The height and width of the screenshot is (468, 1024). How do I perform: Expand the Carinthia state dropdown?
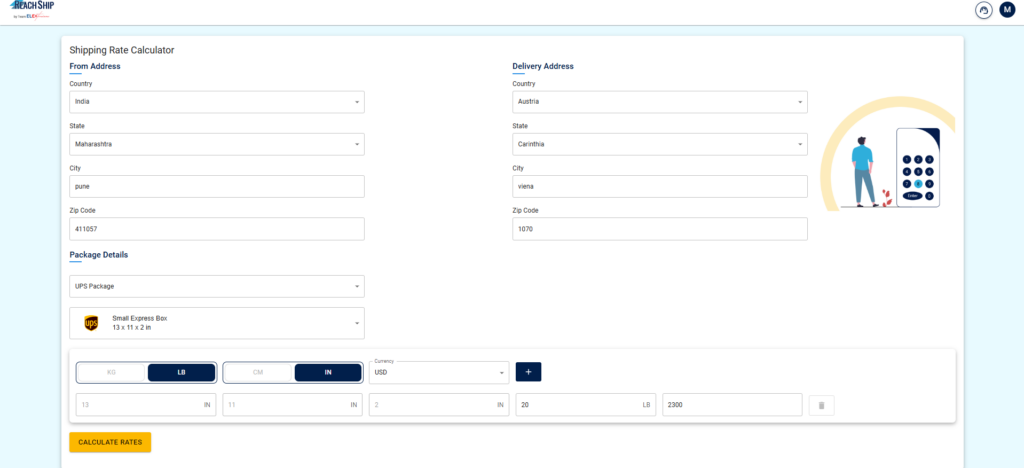(x=660, y=144)
